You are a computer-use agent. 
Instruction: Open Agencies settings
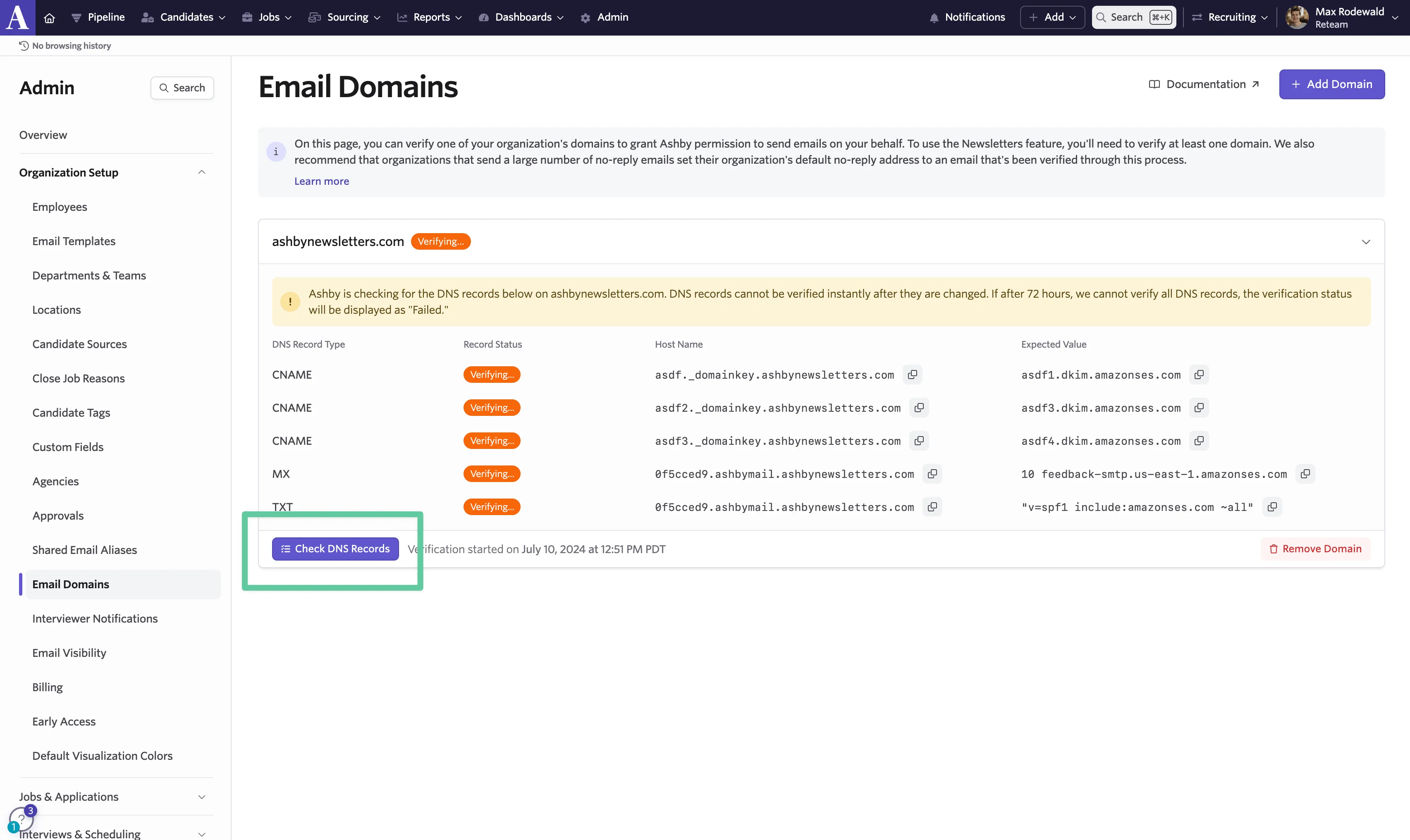55,482
